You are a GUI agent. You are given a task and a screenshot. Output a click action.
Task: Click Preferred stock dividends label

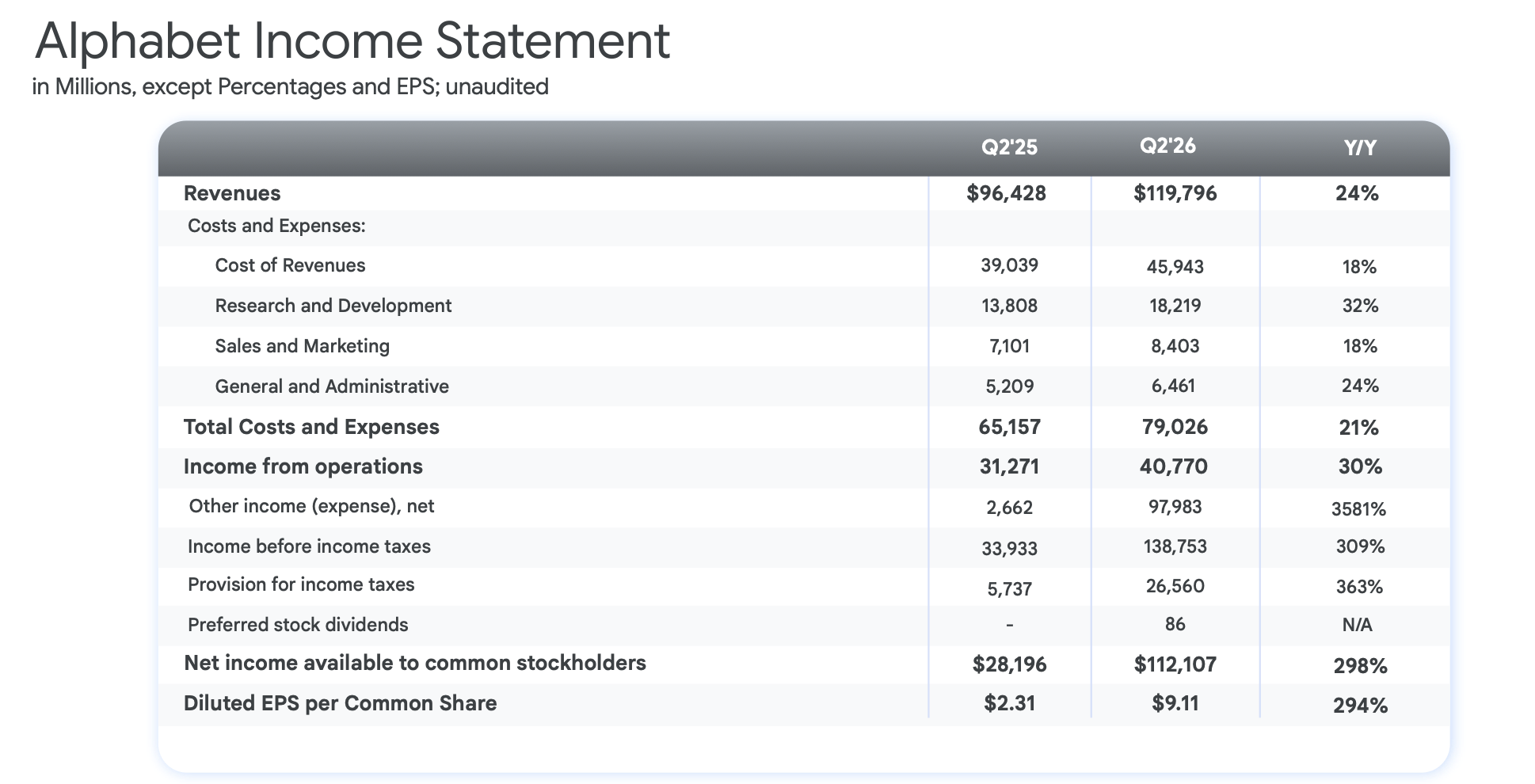298,625
